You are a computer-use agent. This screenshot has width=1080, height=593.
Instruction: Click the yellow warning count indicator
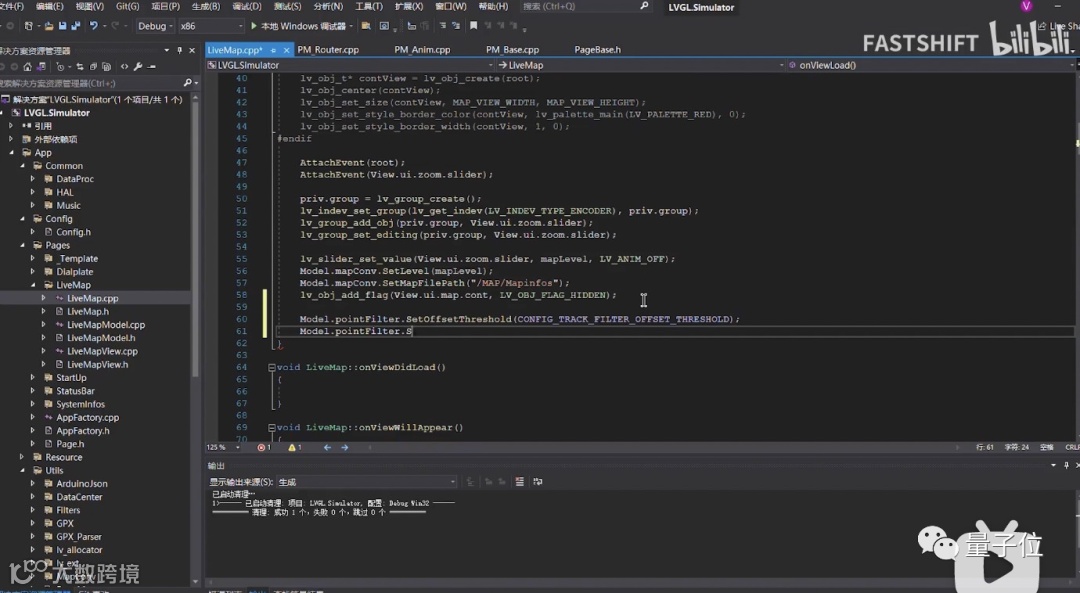click(x=294, y=447)
